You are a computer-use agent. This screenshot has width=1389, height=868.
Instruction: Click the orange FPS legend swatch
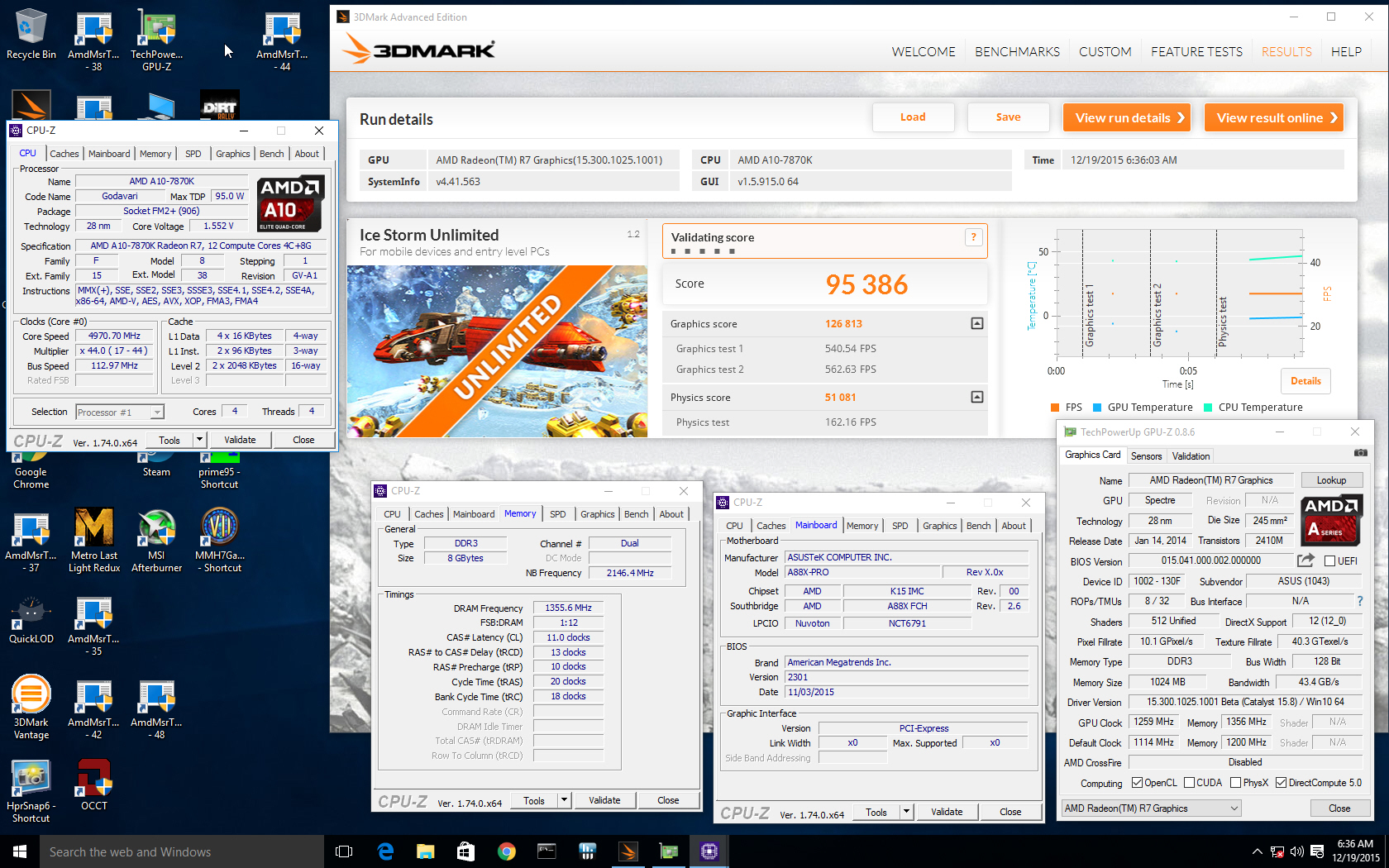coord(1054,408)
